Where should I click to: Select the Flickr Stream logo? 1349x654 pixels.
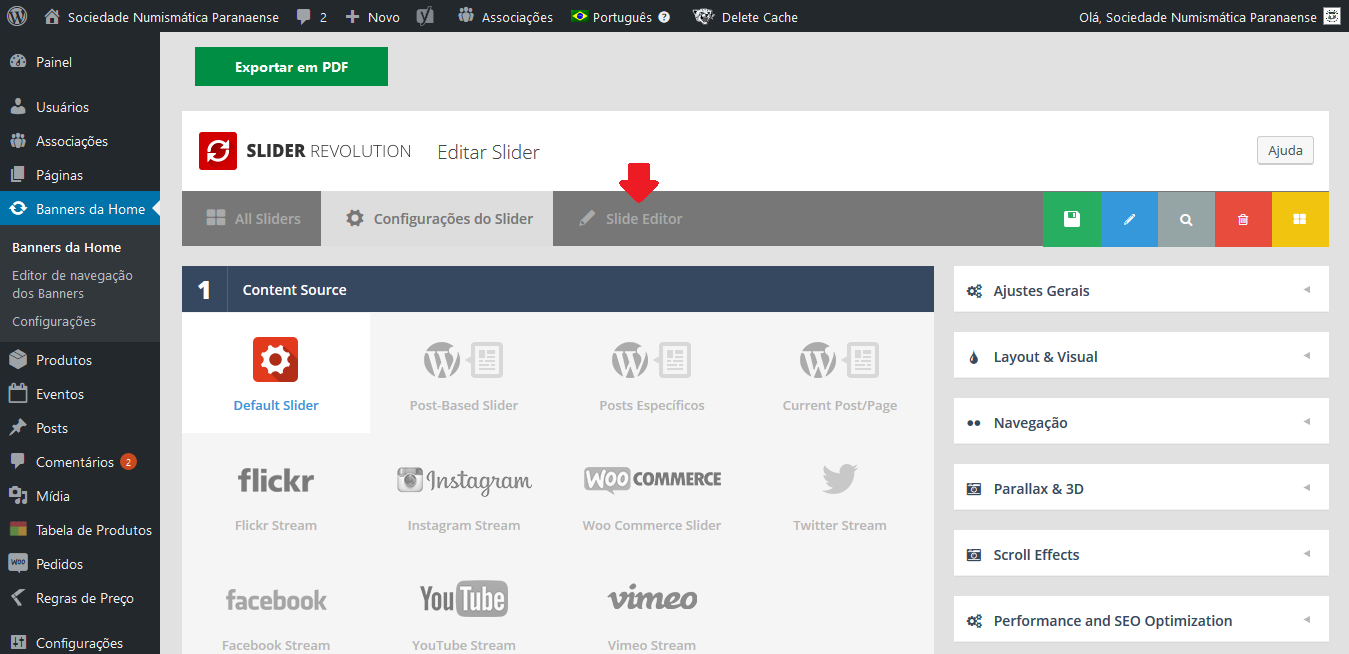point(276,480)
